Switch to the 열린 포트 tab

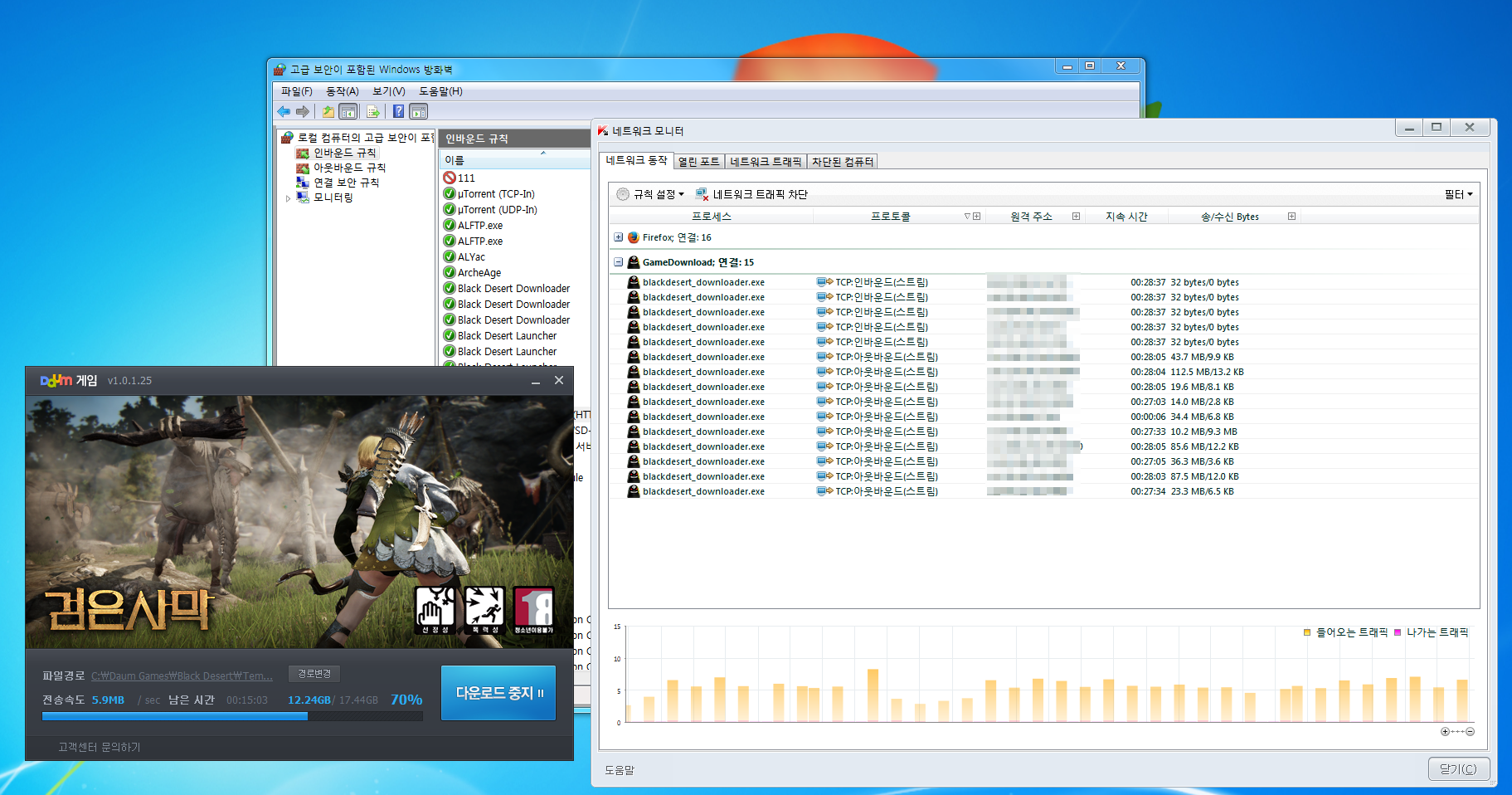698,162
